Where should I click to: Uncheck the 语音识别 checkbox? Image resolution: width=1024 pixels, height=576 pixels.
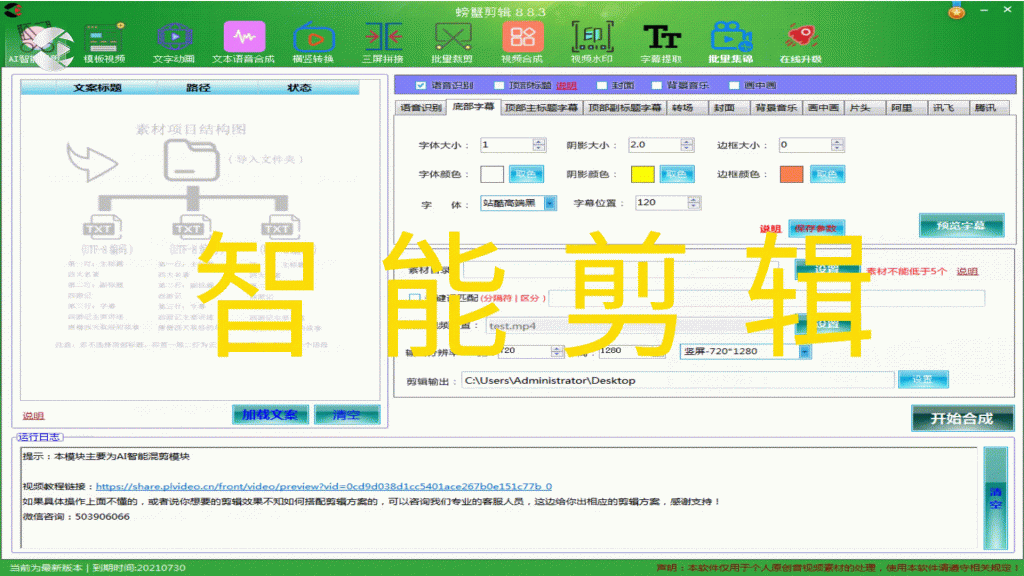[x=419, y=87]
